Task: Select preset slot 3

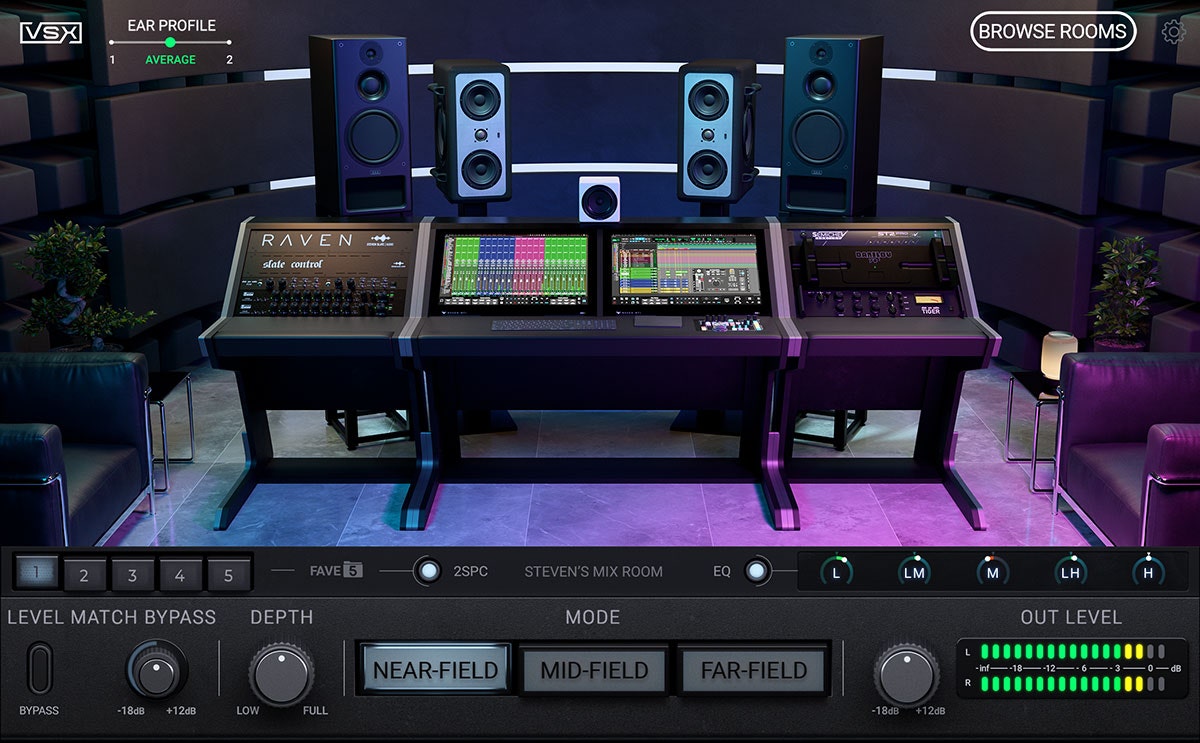Action: 132,574
